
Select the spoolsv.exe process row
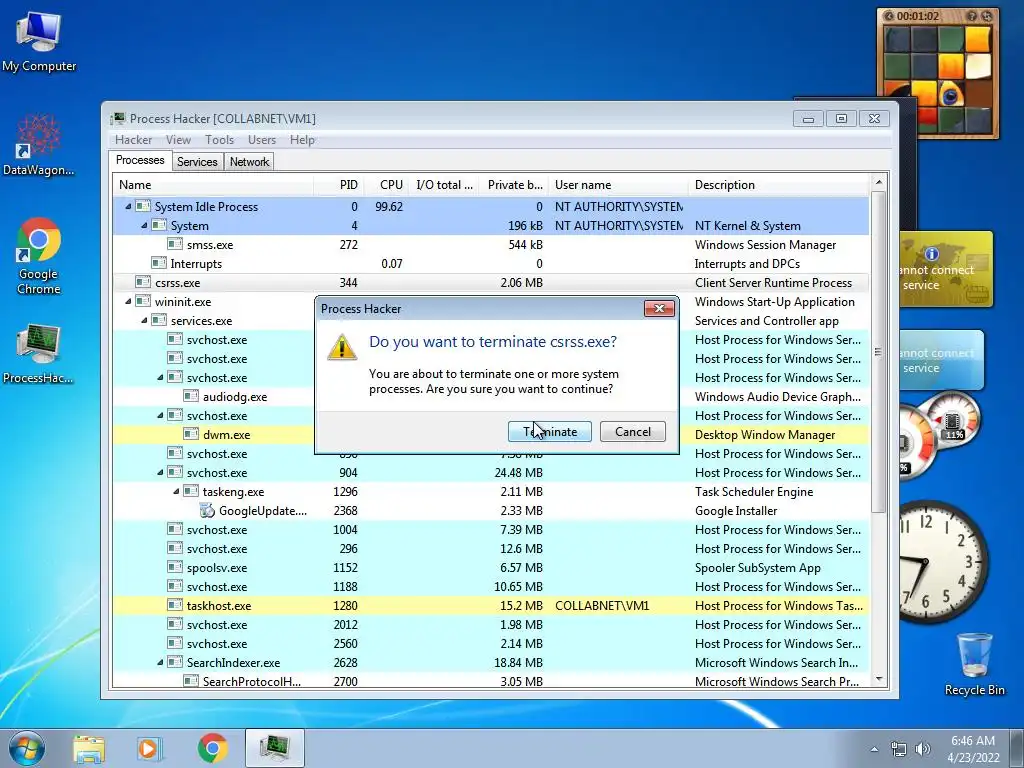[x=491, y=568]
